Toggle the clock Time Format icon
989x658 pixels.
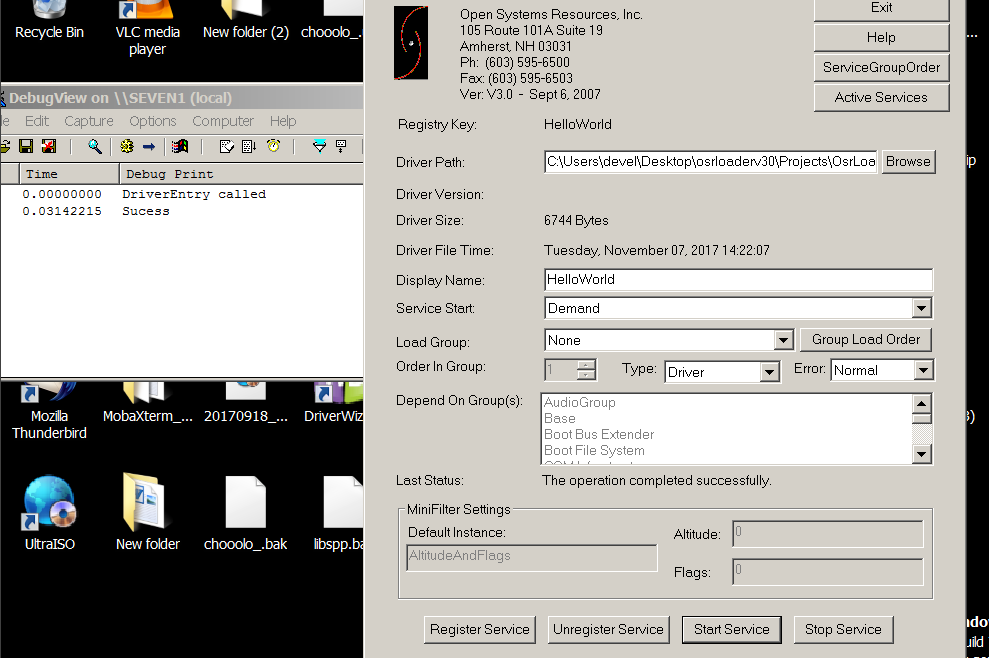click(x=273, y=147)
